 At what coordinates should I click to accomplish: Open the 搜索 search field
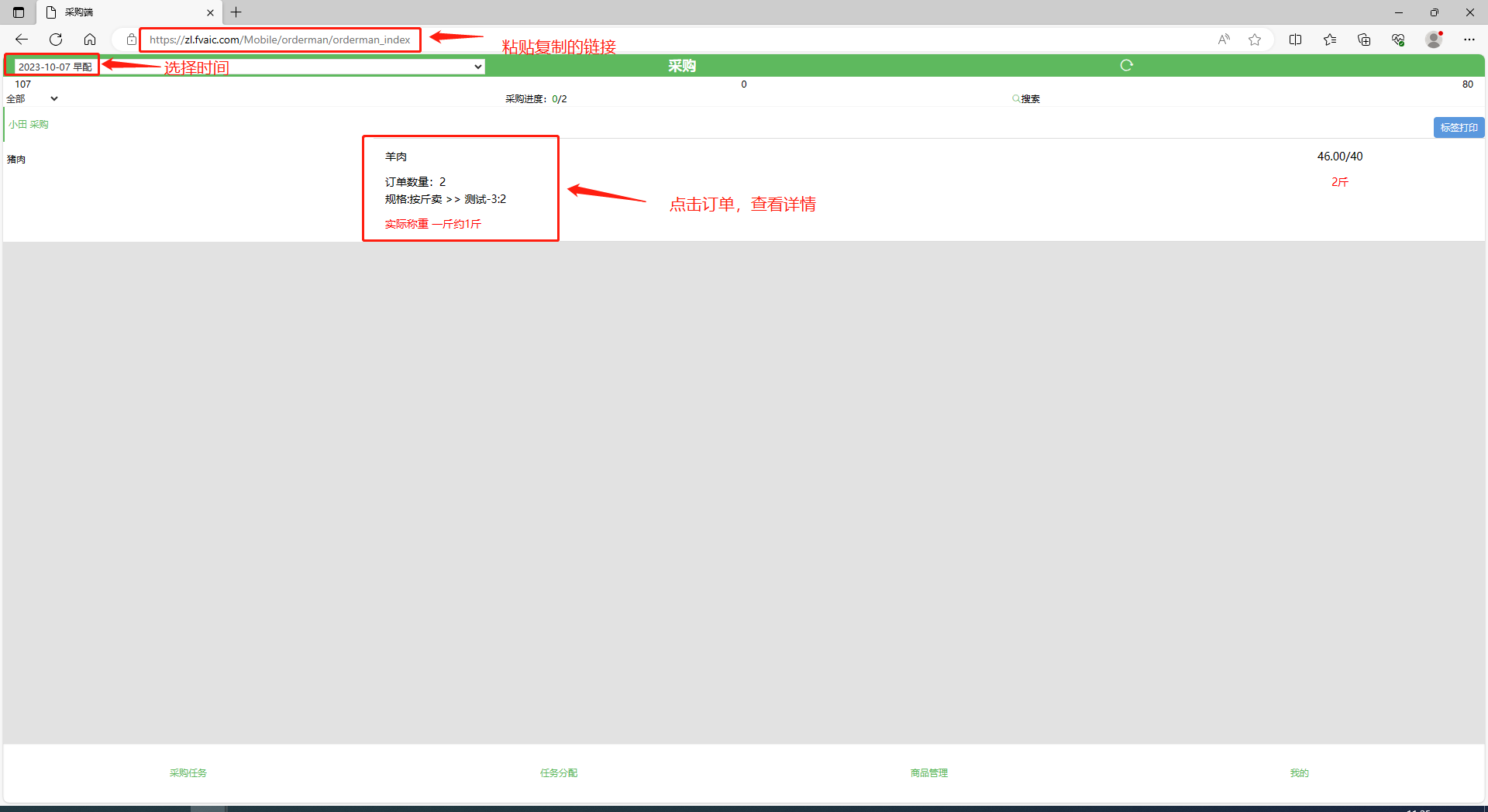[1027, 98]
